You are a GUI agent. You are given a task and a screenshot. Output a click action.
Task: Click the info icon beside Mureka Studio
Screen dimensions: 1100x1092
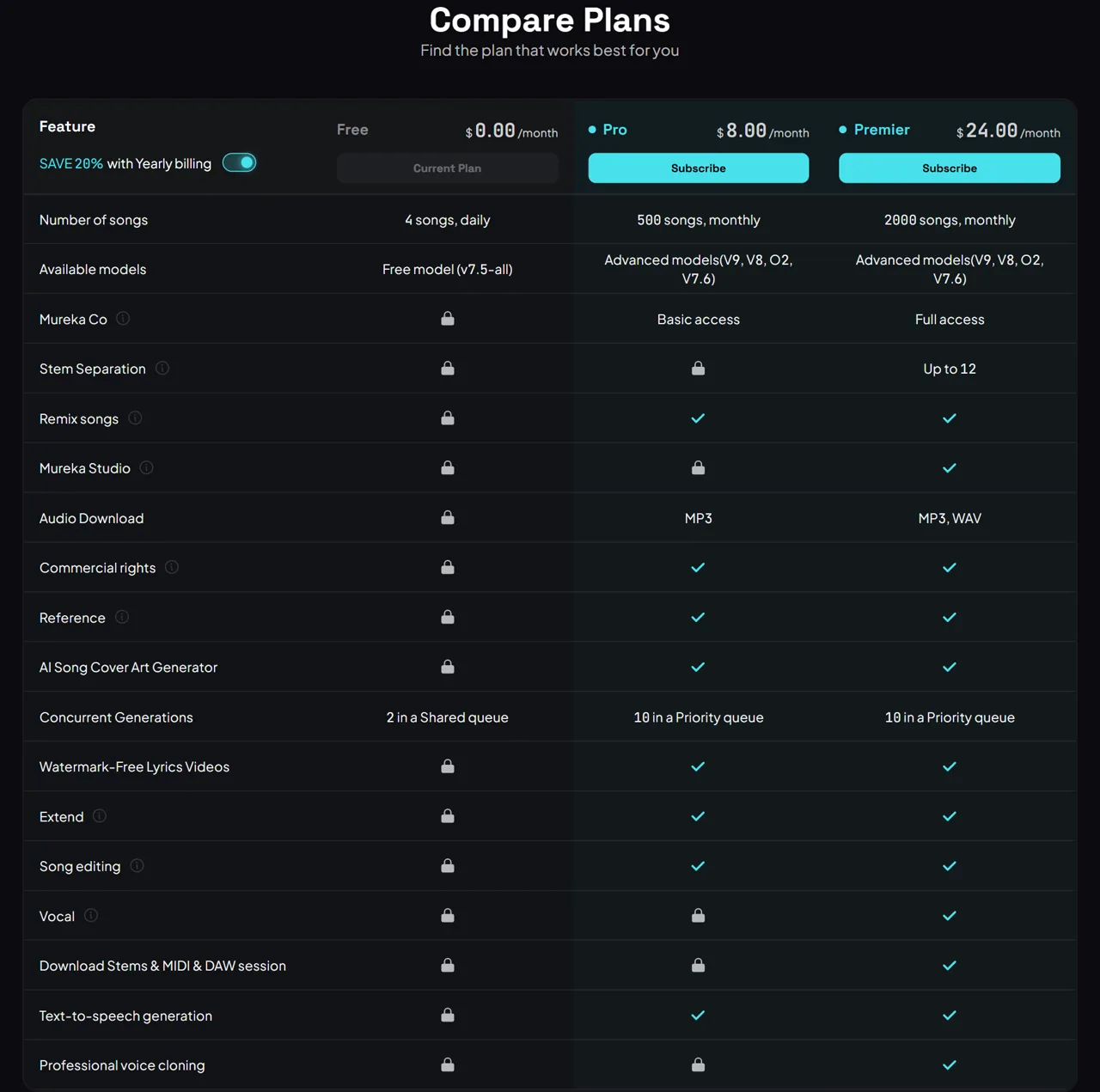[x=147, y=468]
